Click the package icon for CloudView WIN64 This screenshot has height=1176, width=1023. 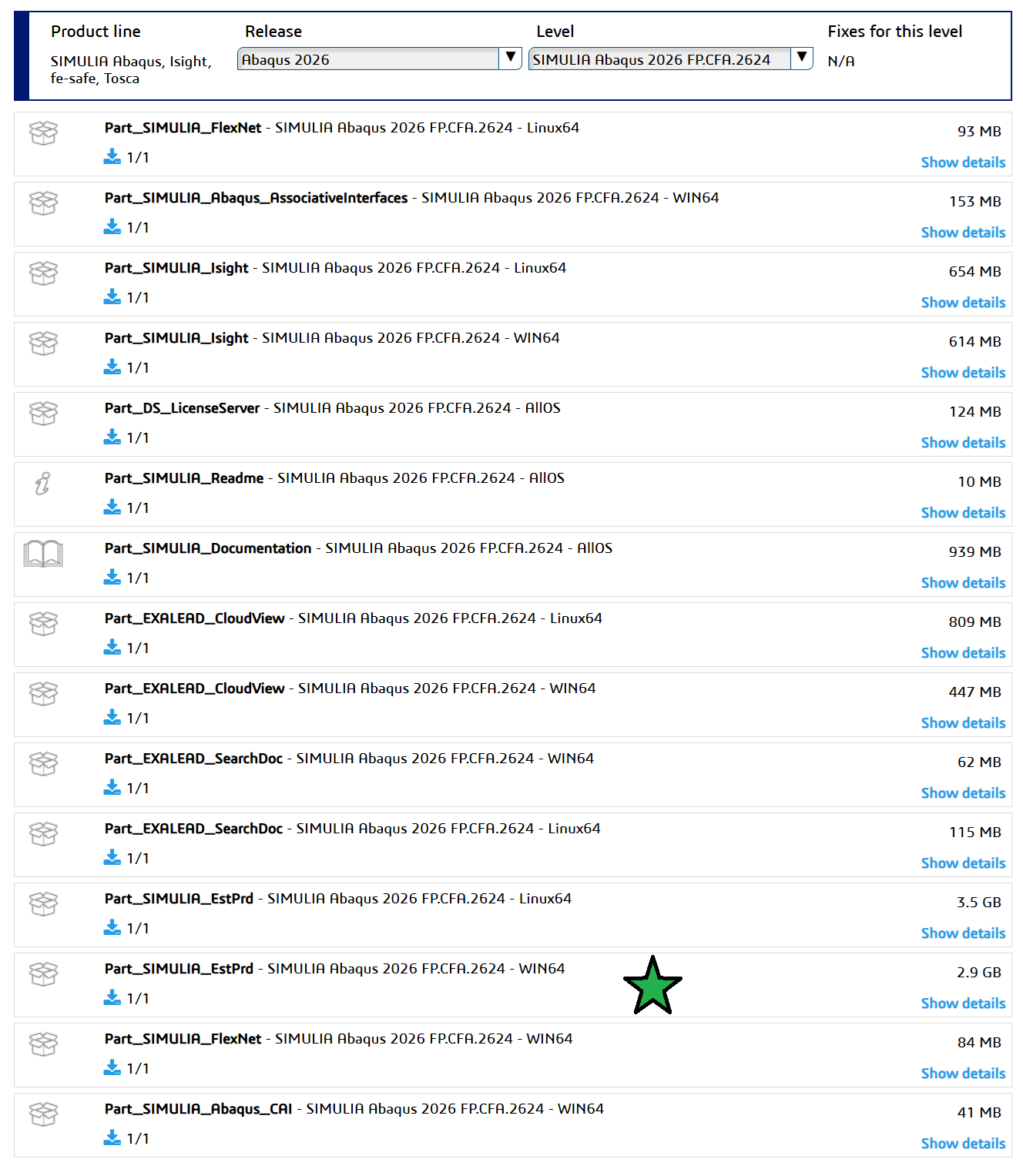click(43, 694)
